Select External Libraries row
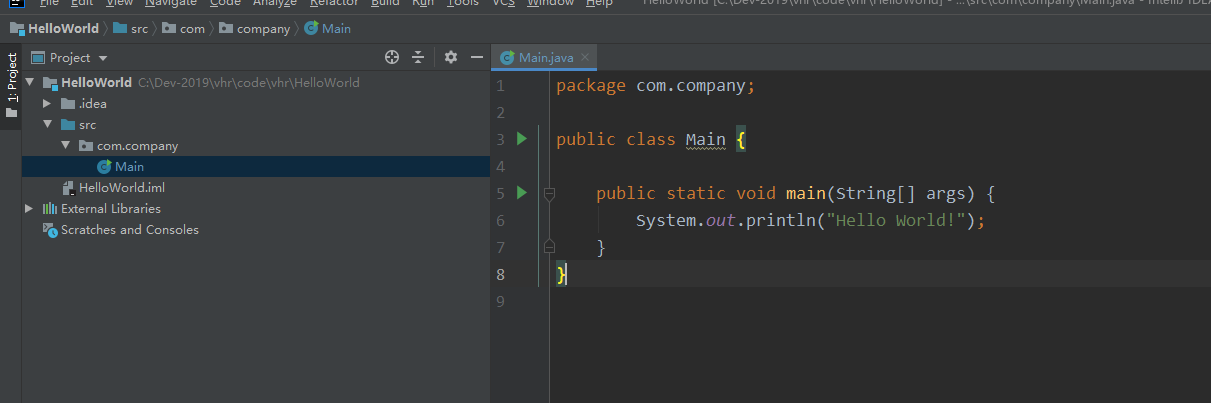The width and height of the screenshot is (1211, 403). point(256,209)
